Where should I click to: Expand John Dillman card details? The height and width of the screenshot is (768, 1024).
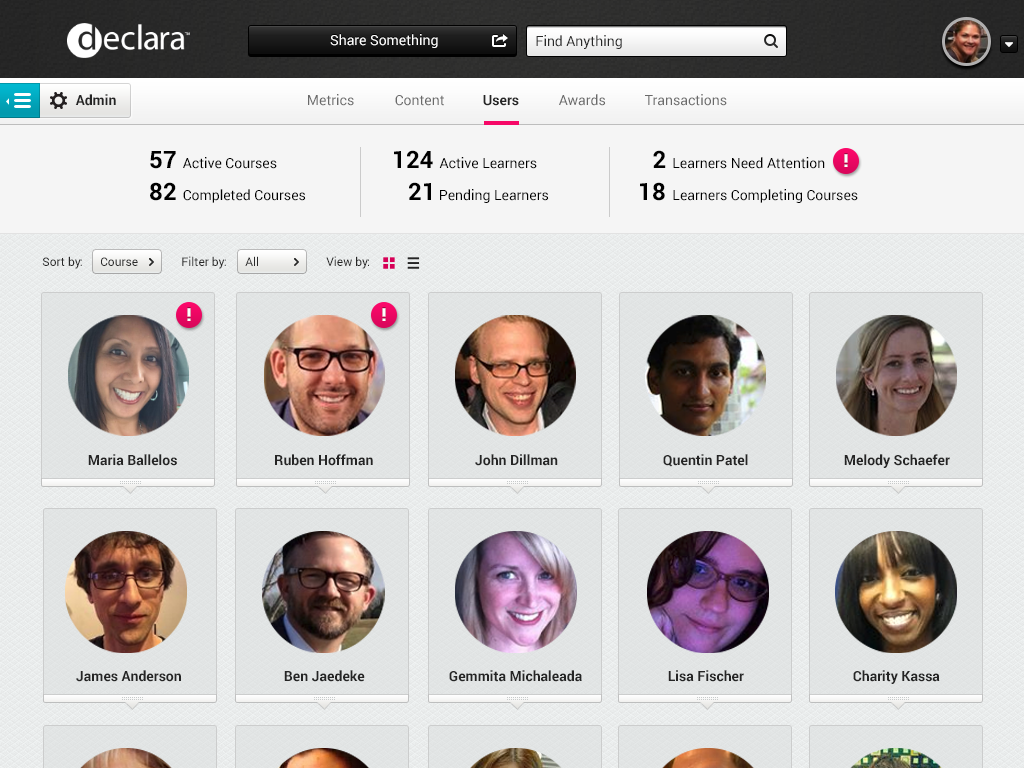(517, 485)
